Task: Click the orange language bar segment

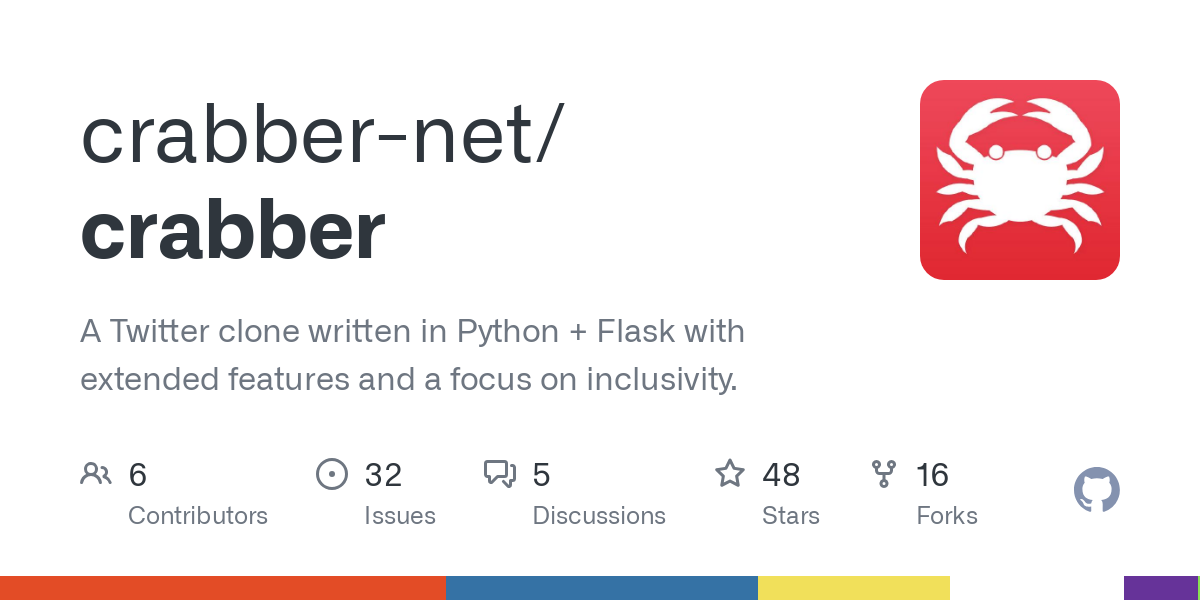Action: pyautogui.click(x=222, y=588)
